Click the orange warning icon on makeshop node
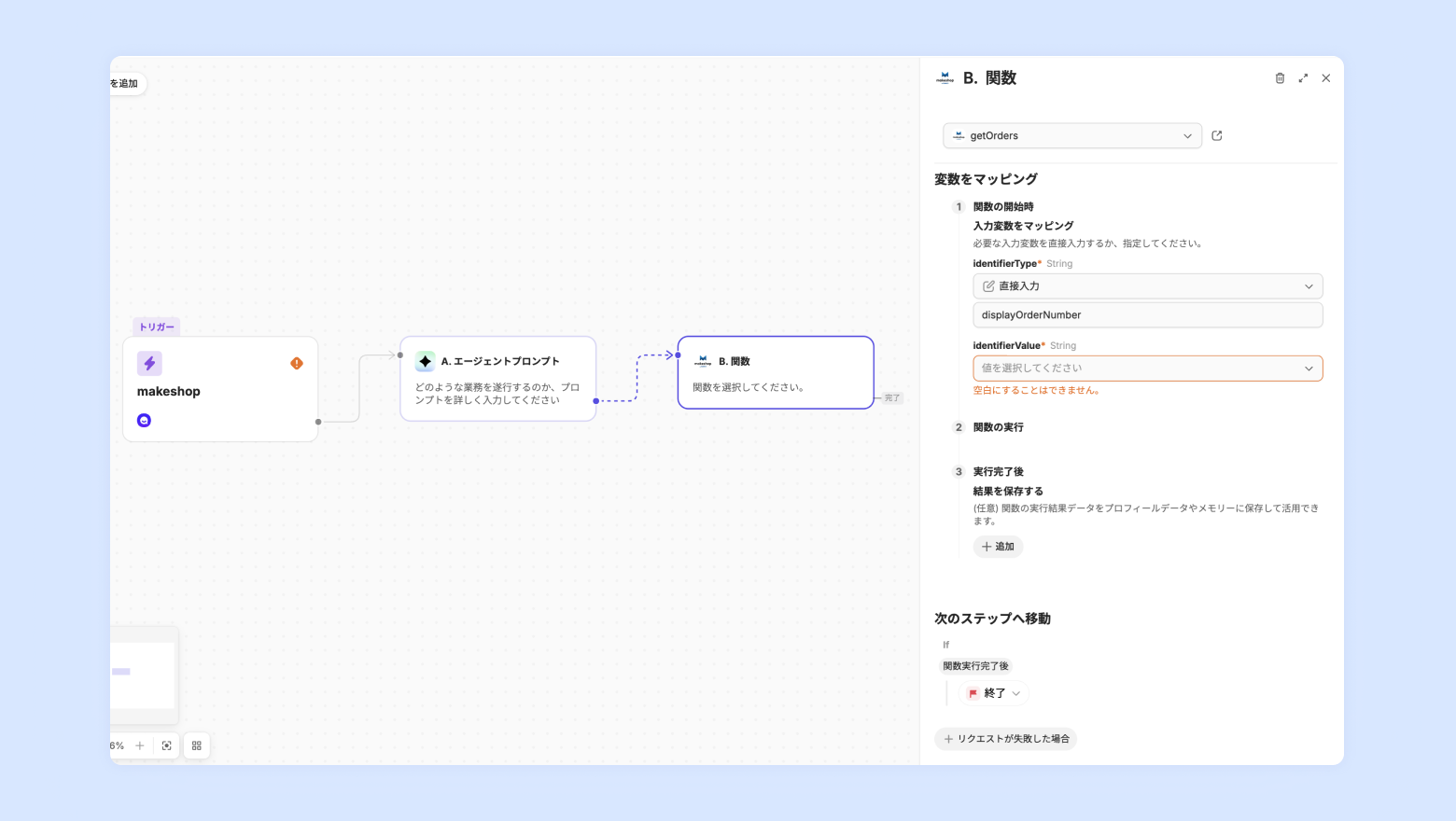Image resolution: width=1456 pixels, height=821 pixels. (x=297, y=363)
